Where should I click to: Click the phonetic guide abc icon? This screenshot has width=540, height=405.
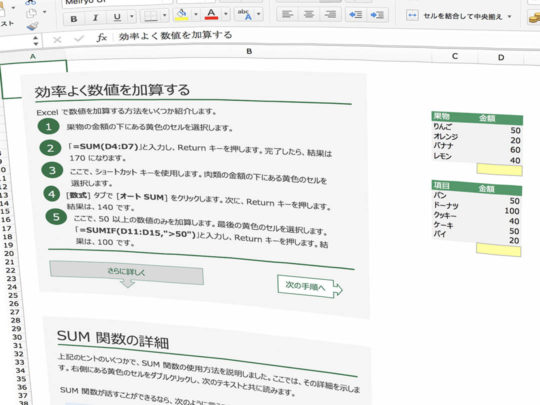click(245, 14)
